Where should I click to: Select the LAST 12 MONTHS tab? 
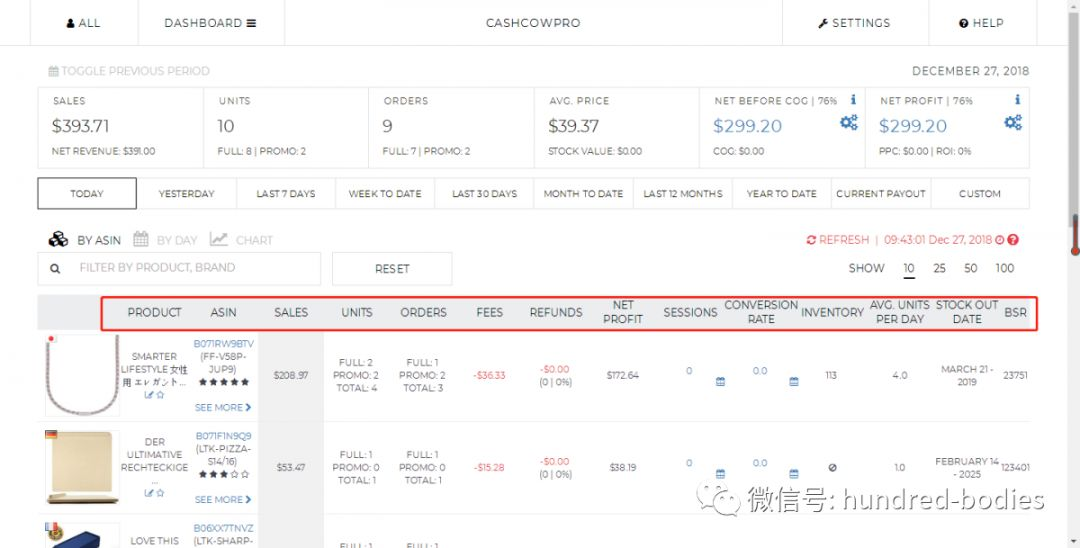point(683,193)
